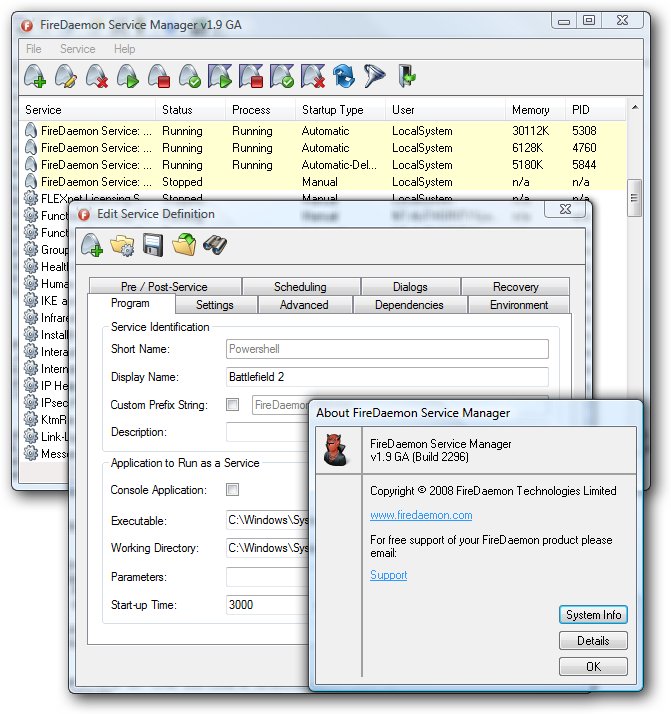Switch to the Recovery tab

click(515, 286)
